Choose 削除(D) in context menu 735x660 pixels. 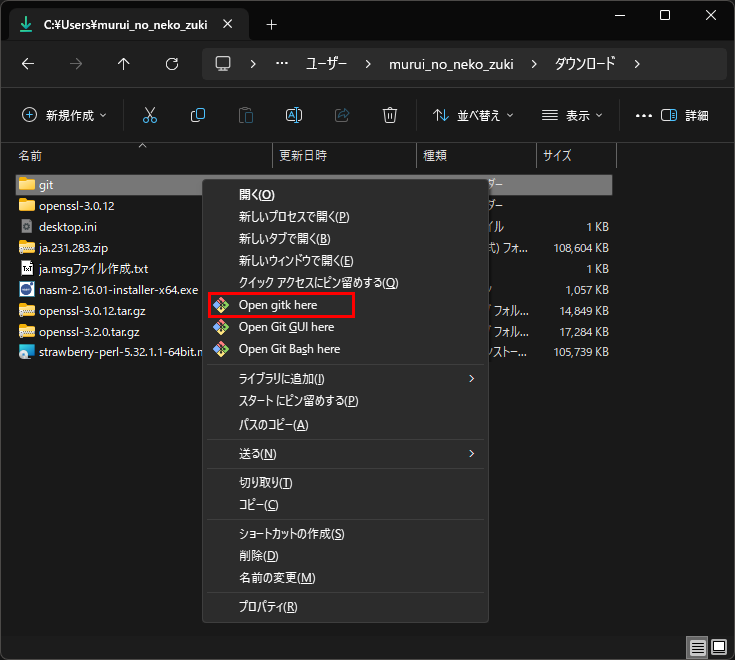[x=345, y=556]
